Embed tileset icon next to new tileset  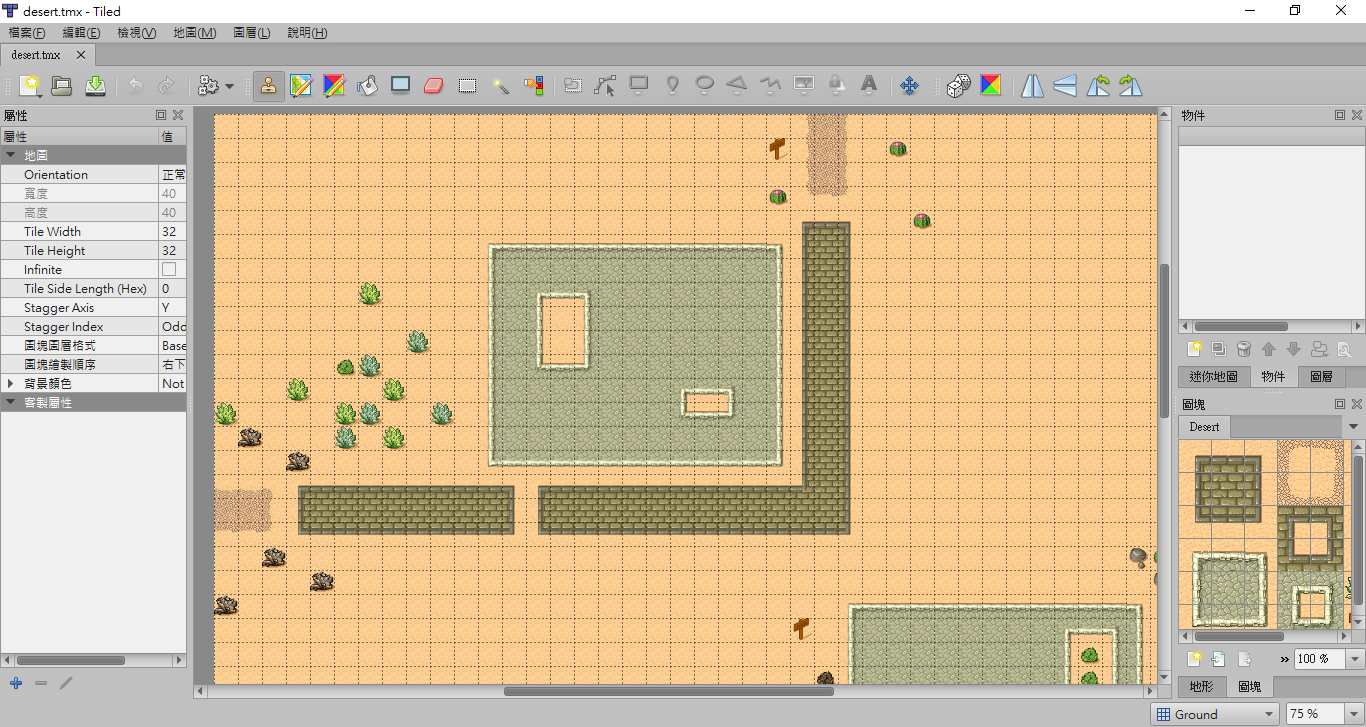click(x=1219, y=659)
